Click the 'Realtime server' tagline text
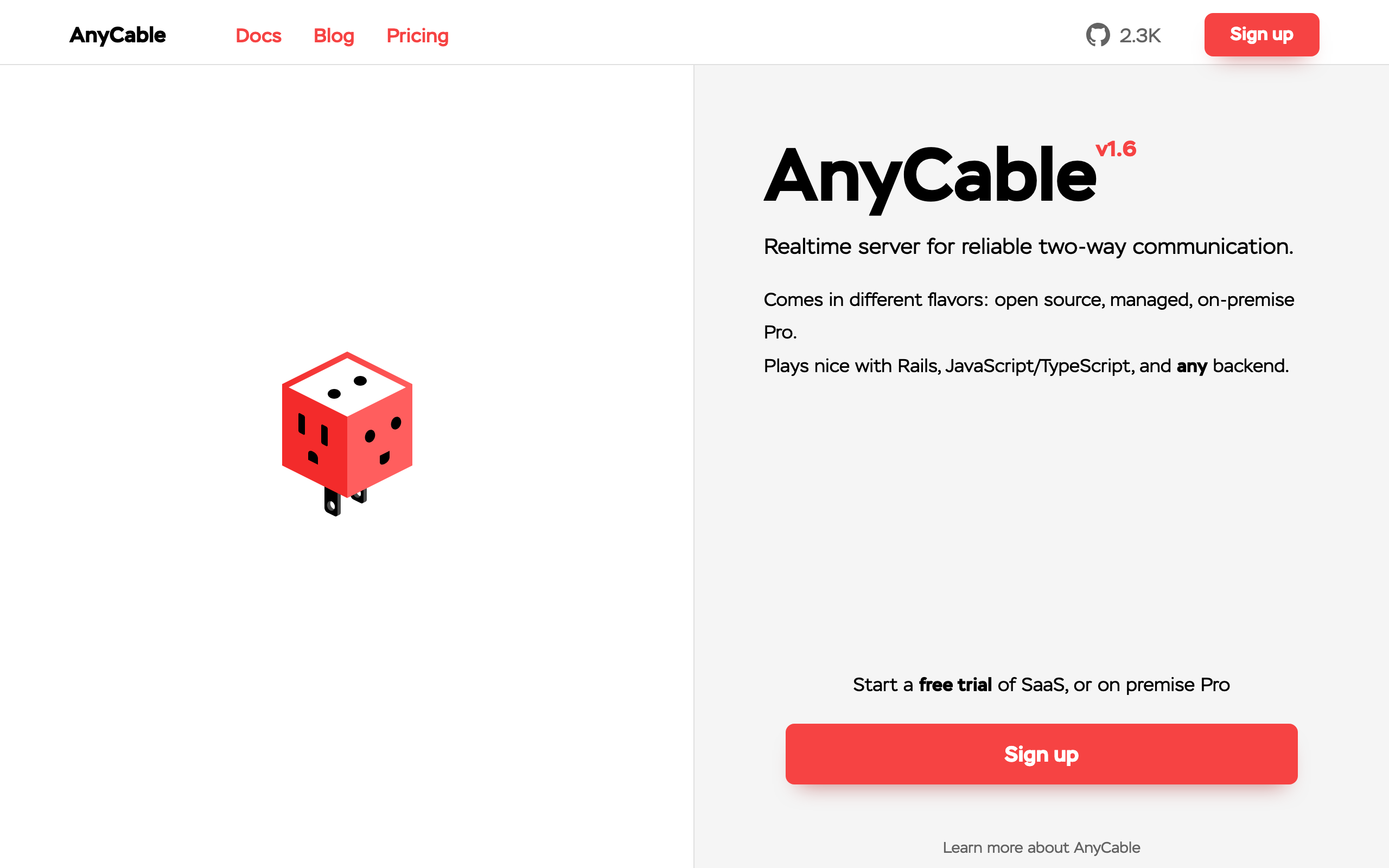 [x=1028, y=246]
